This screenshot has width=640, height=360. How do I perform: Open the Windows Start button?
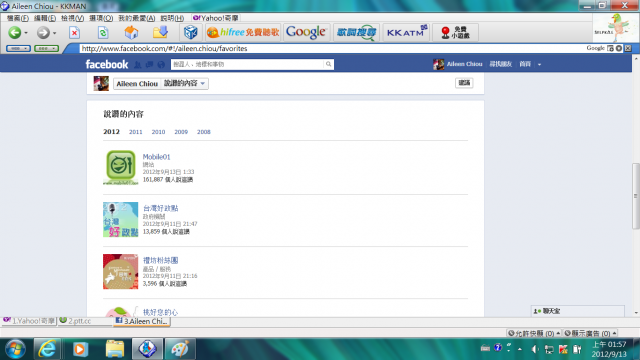16,349
